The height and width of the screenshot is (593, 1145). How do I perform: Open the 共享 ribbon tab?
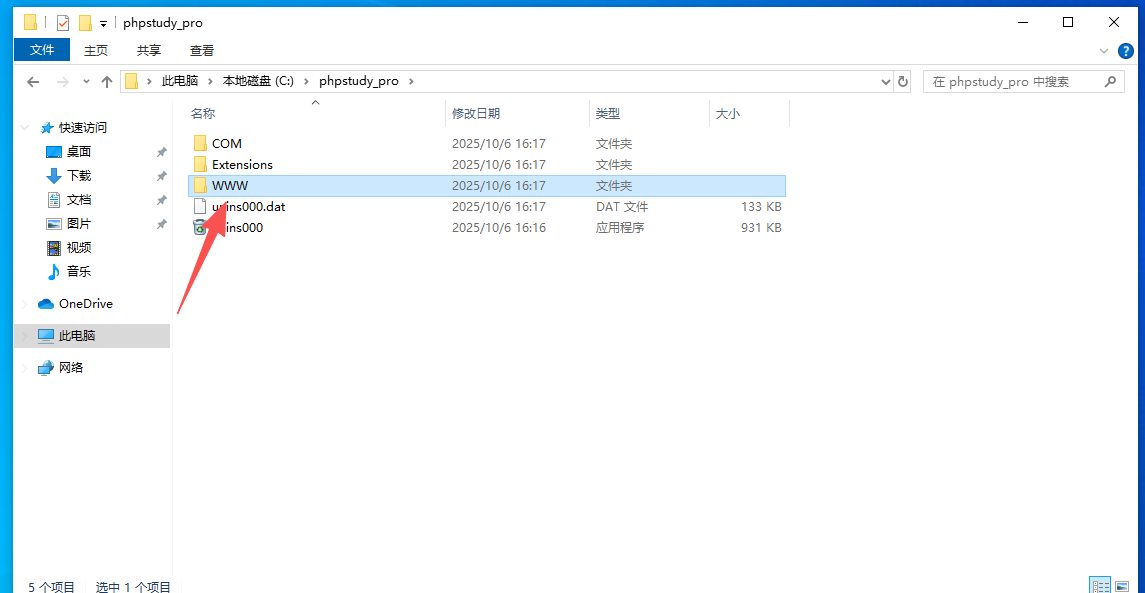pos(149,50)
